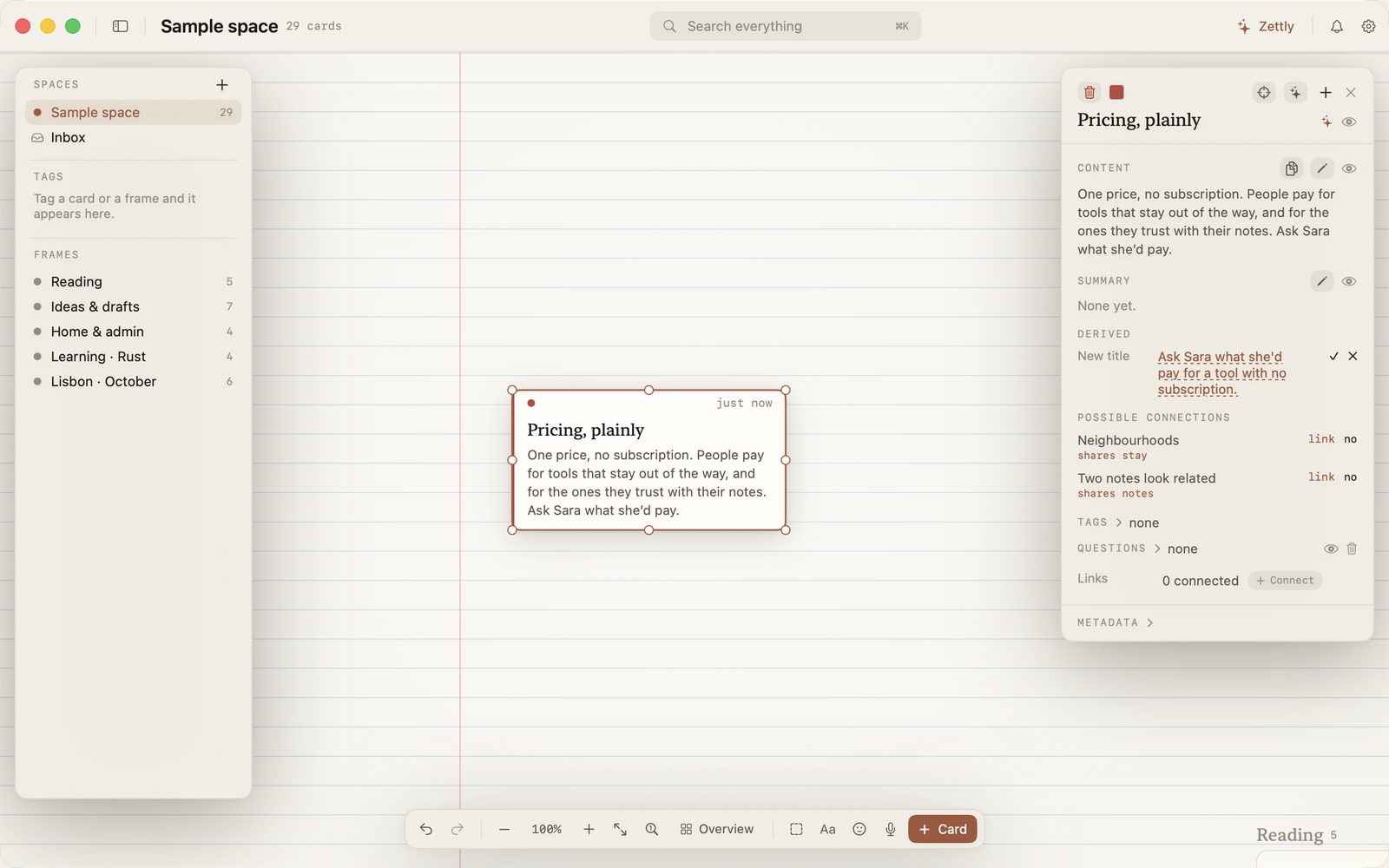Open the Lisbon · October frame
1389x868 pixels.
point(134,381)
